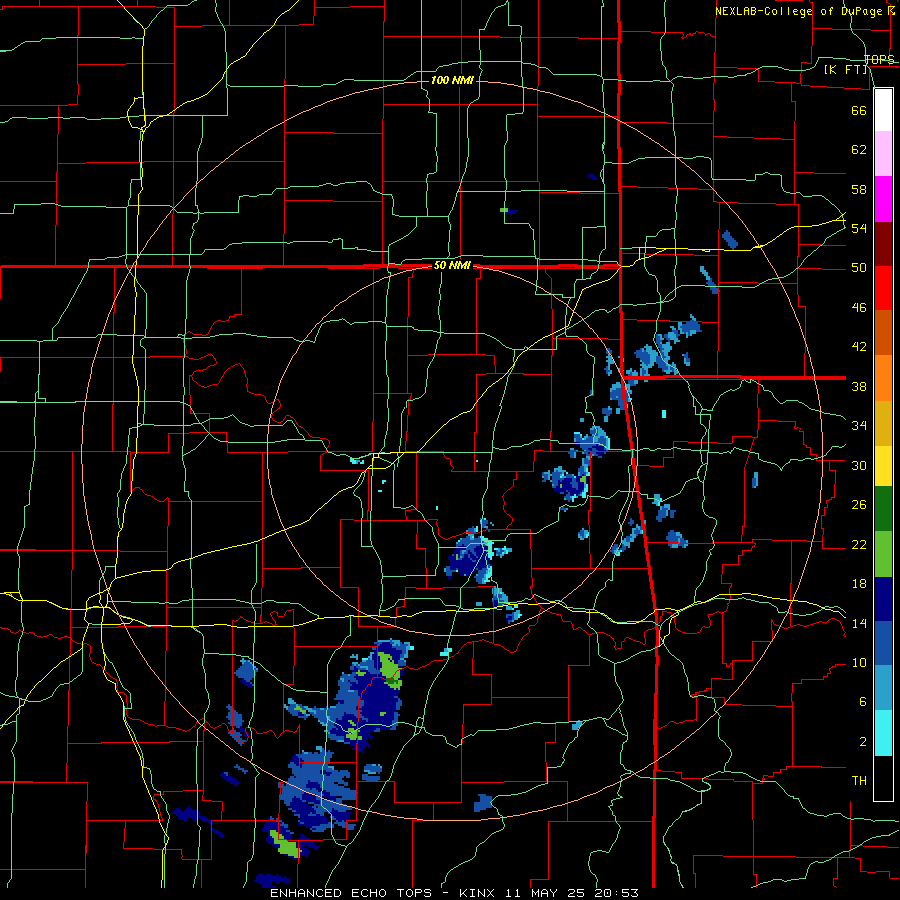The width and height of the screenshot is (900, 900).
Task: Click the 50 legend value
Action: (x=859, y=268)
